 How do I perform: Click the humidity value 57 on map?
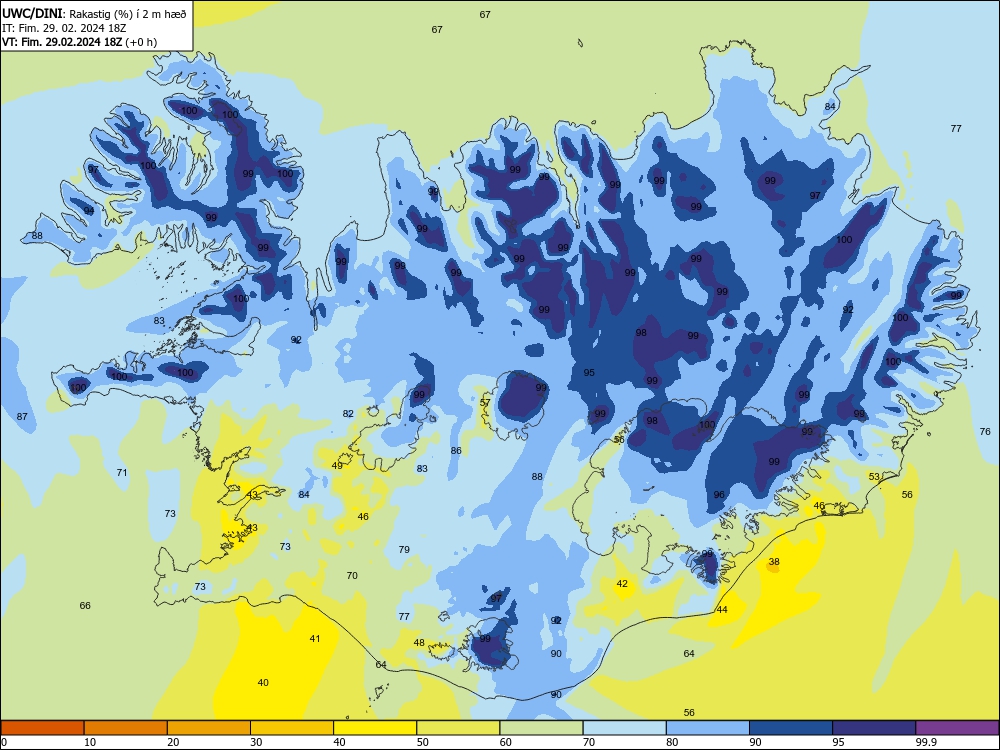coord(485,402)
